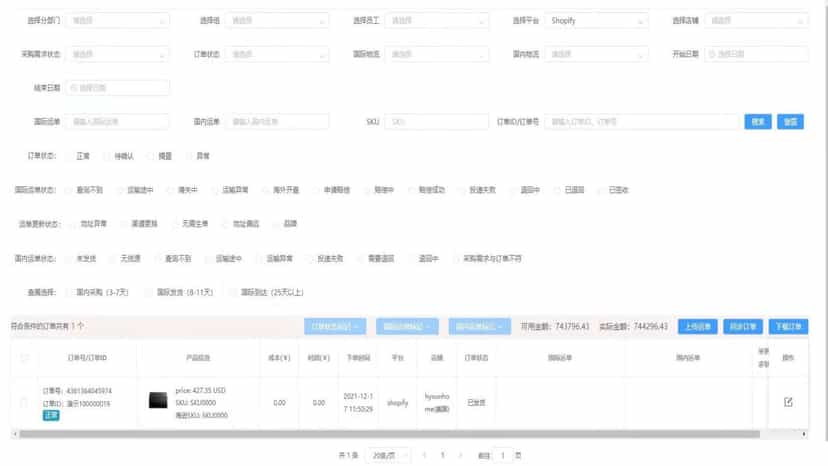
Task: Click the 成本(¥) column header
Action: coord(279,358)
